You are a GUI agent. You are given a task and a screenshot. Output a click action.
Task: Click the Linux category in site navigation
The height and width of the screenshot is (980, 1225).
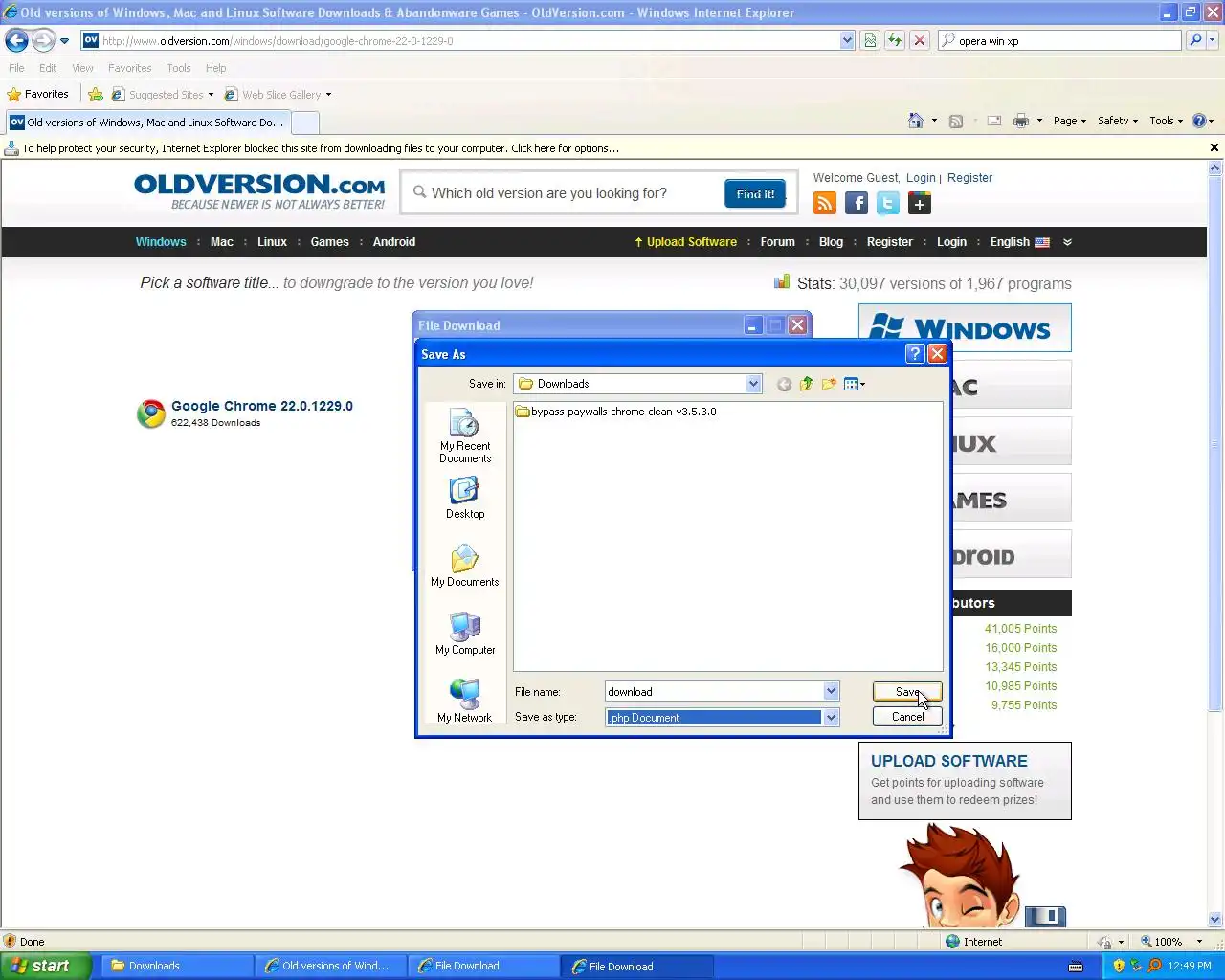pos(272,242)
